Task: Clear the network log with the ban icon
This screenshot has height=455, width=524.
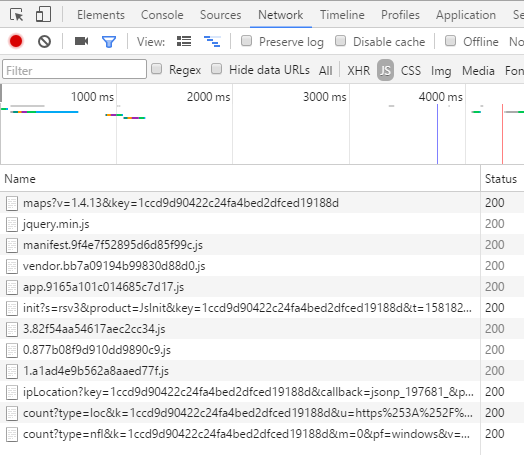Action: (44, 41)
